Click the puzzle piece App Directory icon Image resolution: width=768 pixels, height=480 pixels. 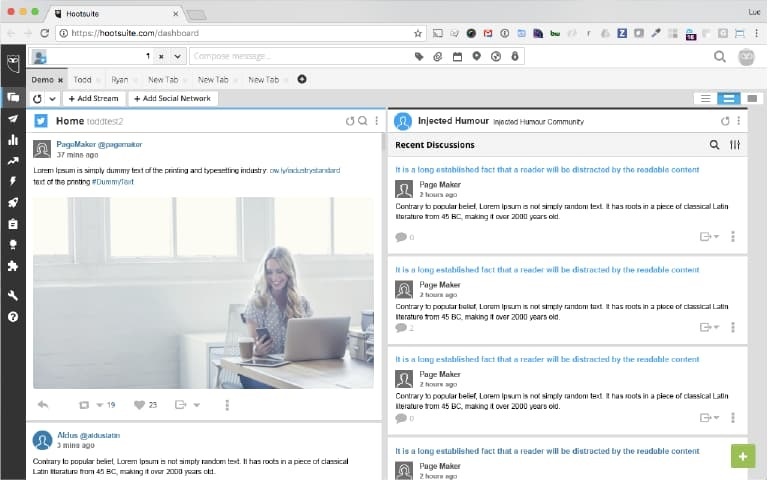(x=13, y=266)
